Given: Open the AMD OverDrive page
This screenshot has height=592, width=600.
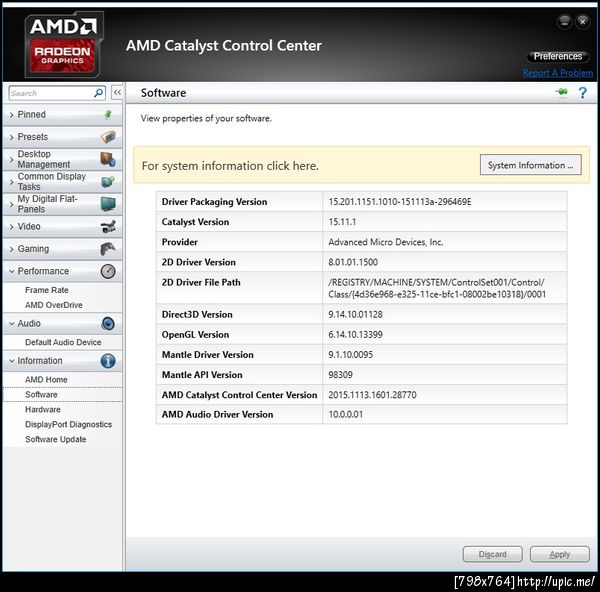Looking at the screenshot, I should pos(54,305).
